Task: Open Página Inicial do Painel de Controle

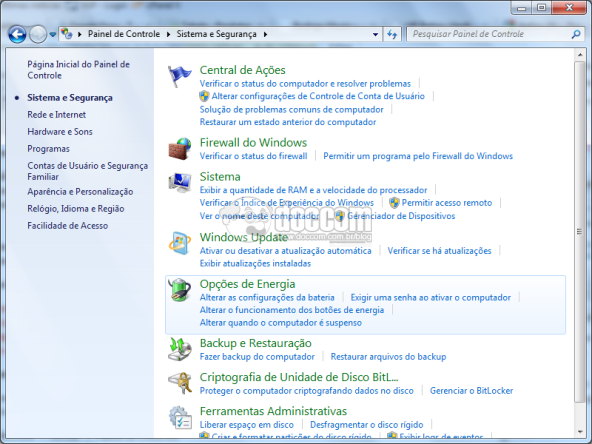Action: (x=79, y=70)
